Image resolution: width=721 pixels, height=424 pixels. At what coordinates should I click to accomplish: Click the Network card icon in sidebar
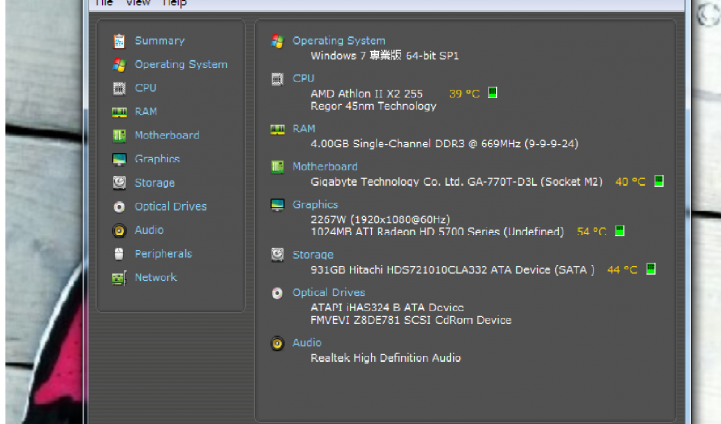click(x=119, y=278)
